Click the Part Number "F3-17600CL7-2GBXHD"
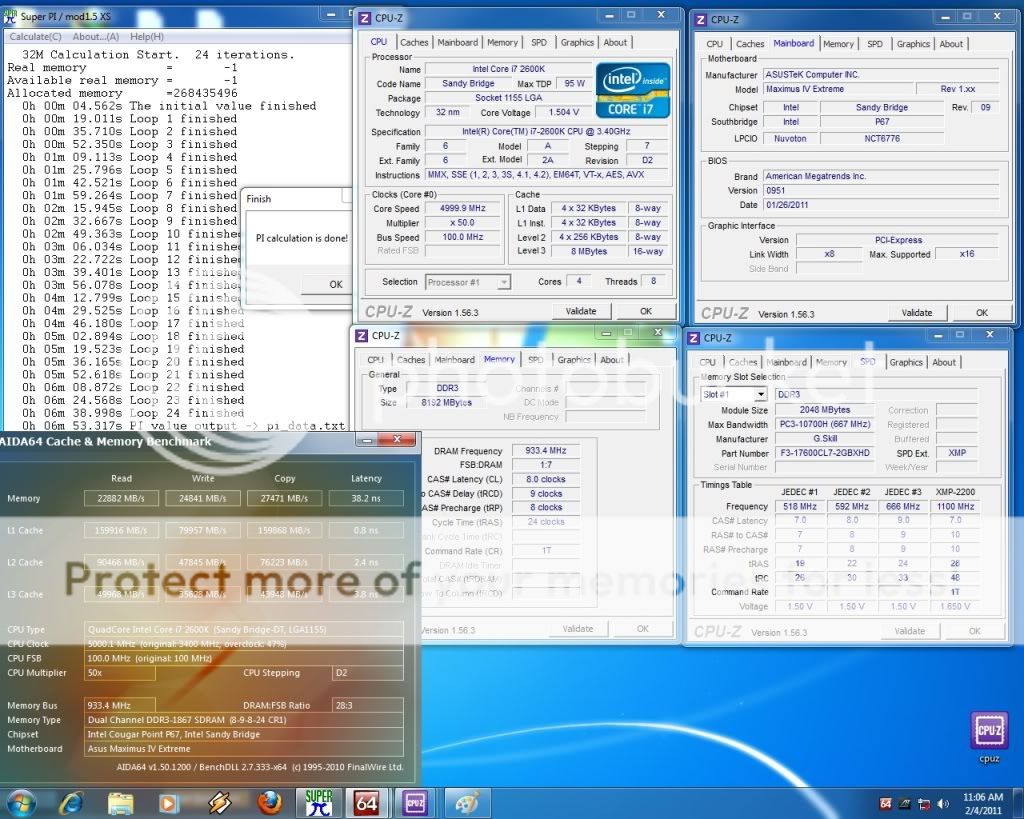The height and width of the screenshot is (819, 1024). (x=825, y=453)
